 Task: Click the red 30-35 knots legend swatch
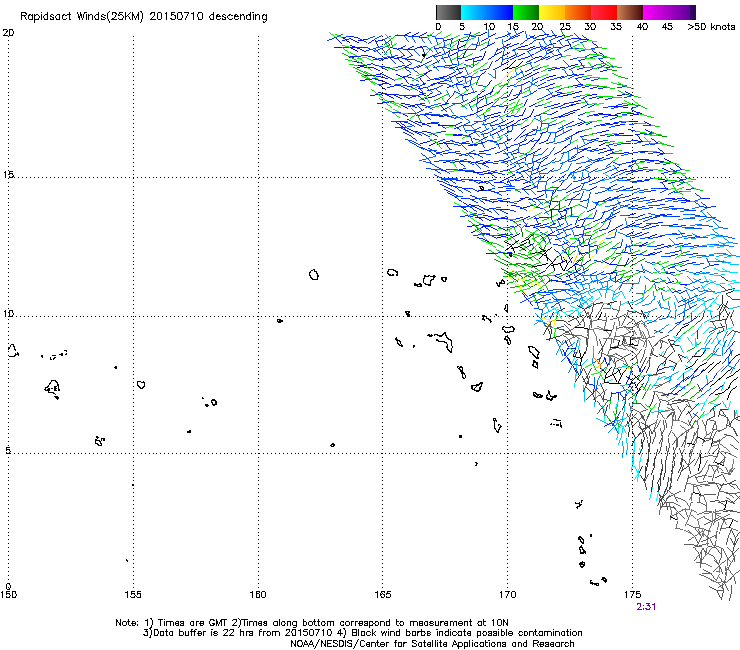tap(604, 12)
